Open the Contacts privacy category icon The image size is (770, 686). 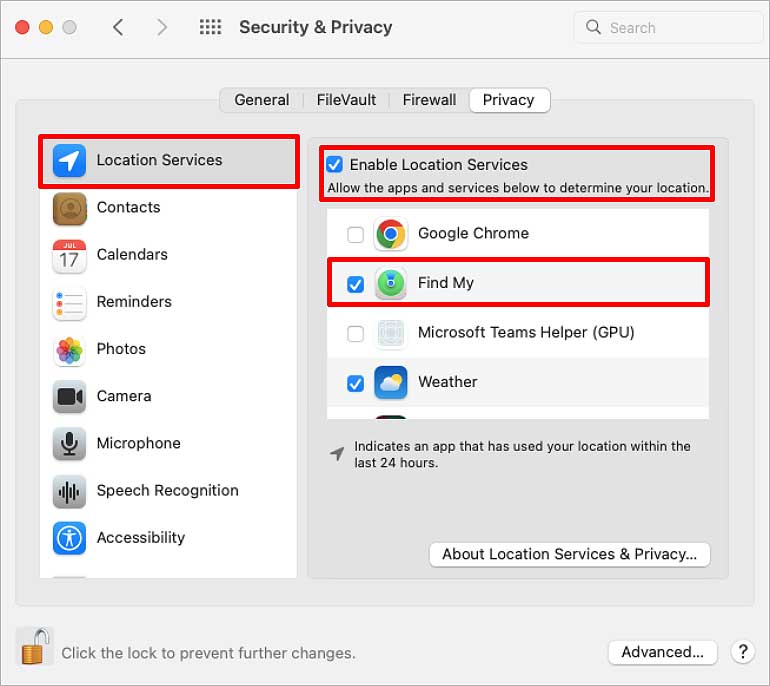click(69, 208)
